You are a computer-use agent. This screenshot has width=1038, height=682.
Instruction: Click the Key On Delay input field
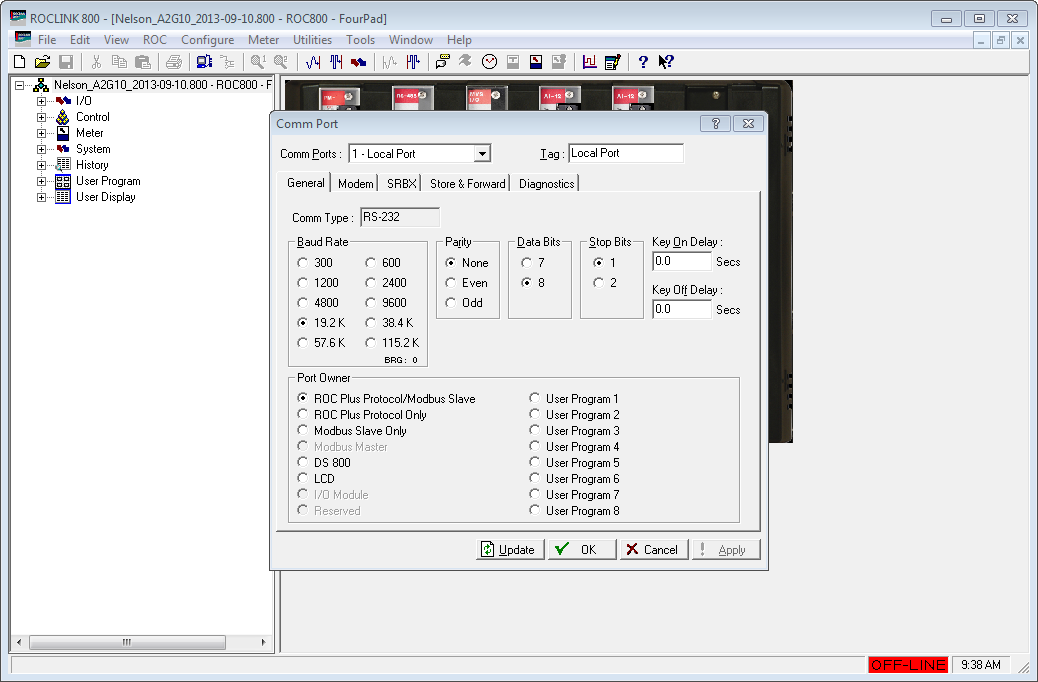(682, 262)
